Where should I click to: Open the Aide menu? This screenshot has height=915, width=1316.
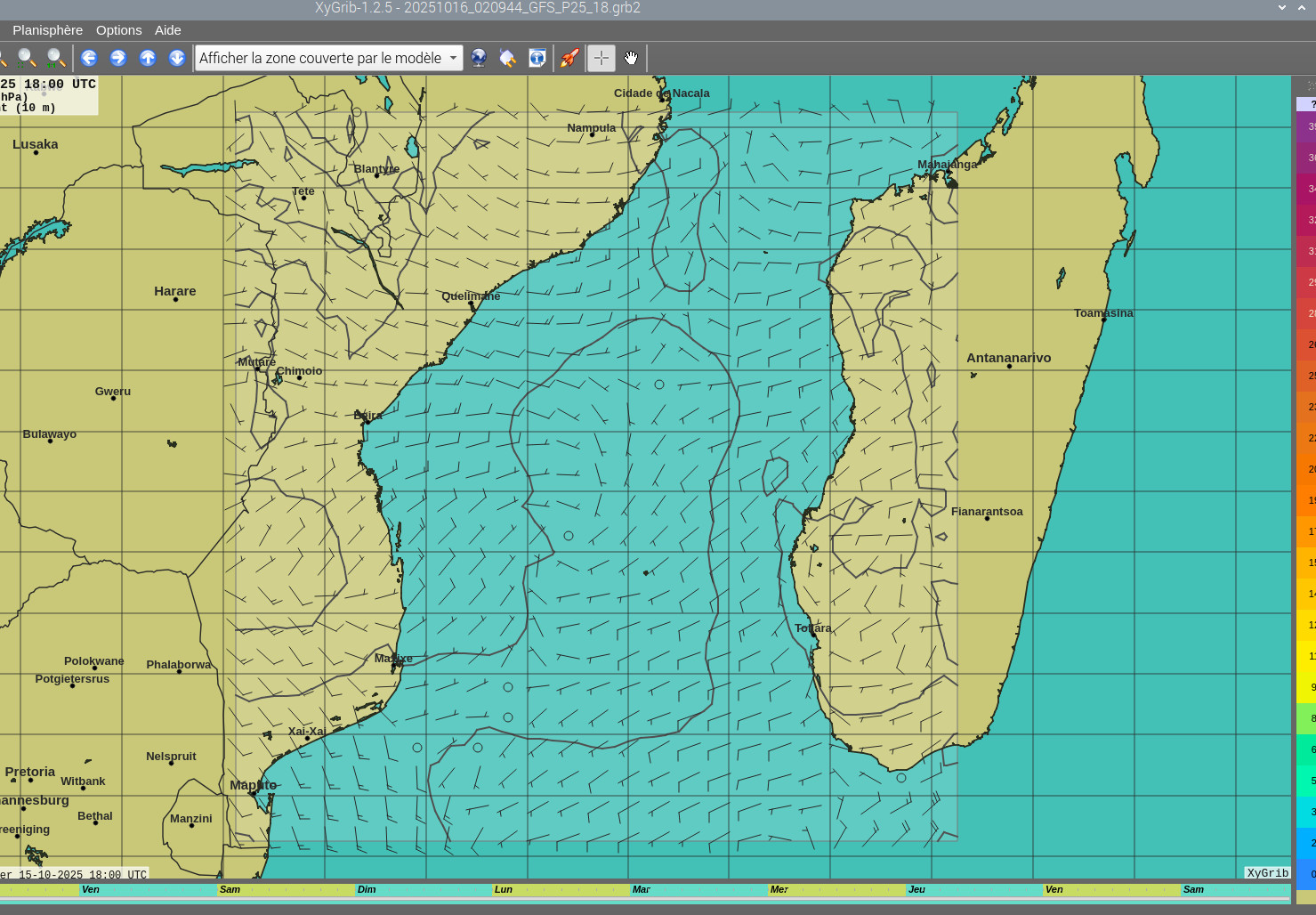point(167,30)
